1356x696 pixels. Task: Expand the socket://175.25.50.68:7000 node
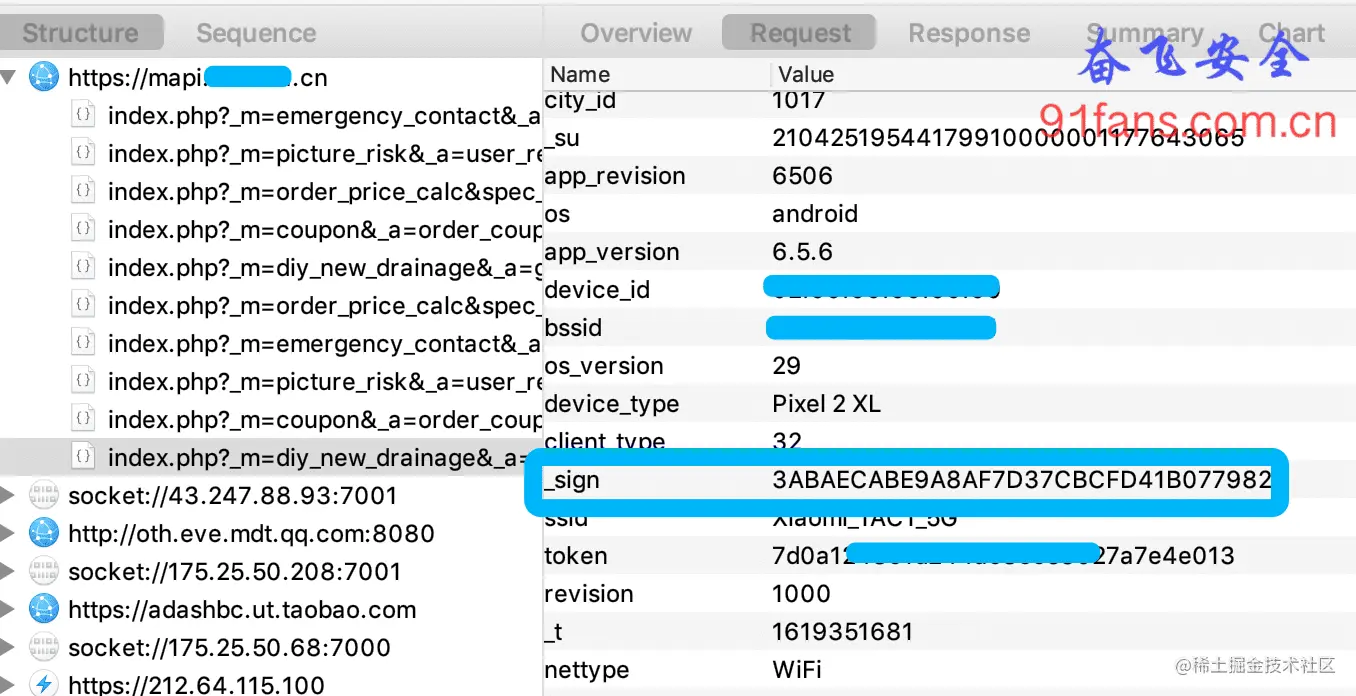[x=9, y=647]
